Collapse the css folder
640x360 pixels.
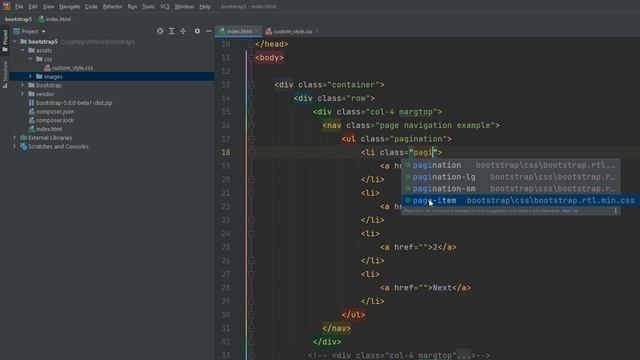[x=30, y=59]
